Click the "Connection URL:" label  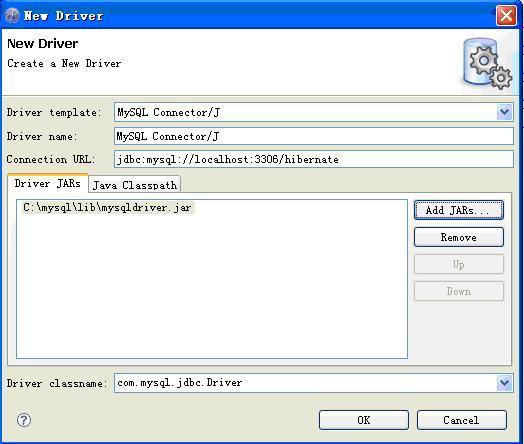click(51, 159)
